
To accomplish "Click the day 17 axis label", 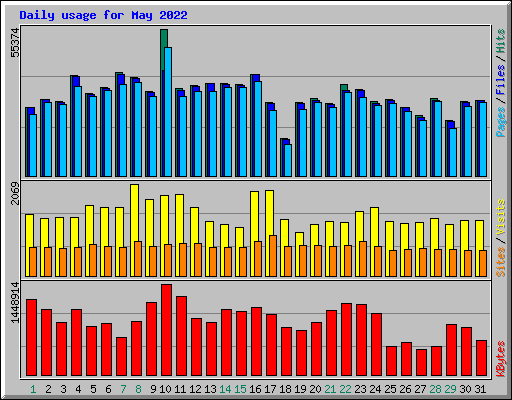I will point(270,389).
